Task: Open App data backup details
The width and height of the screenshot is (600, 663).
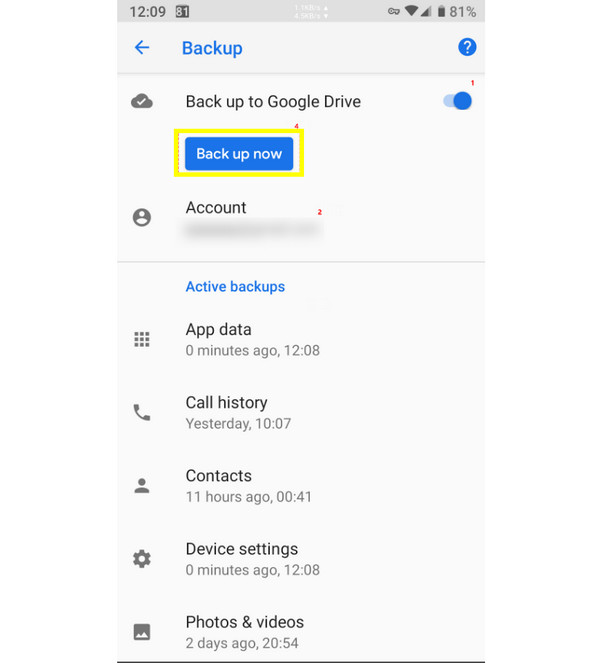Action: coord(301,340)
